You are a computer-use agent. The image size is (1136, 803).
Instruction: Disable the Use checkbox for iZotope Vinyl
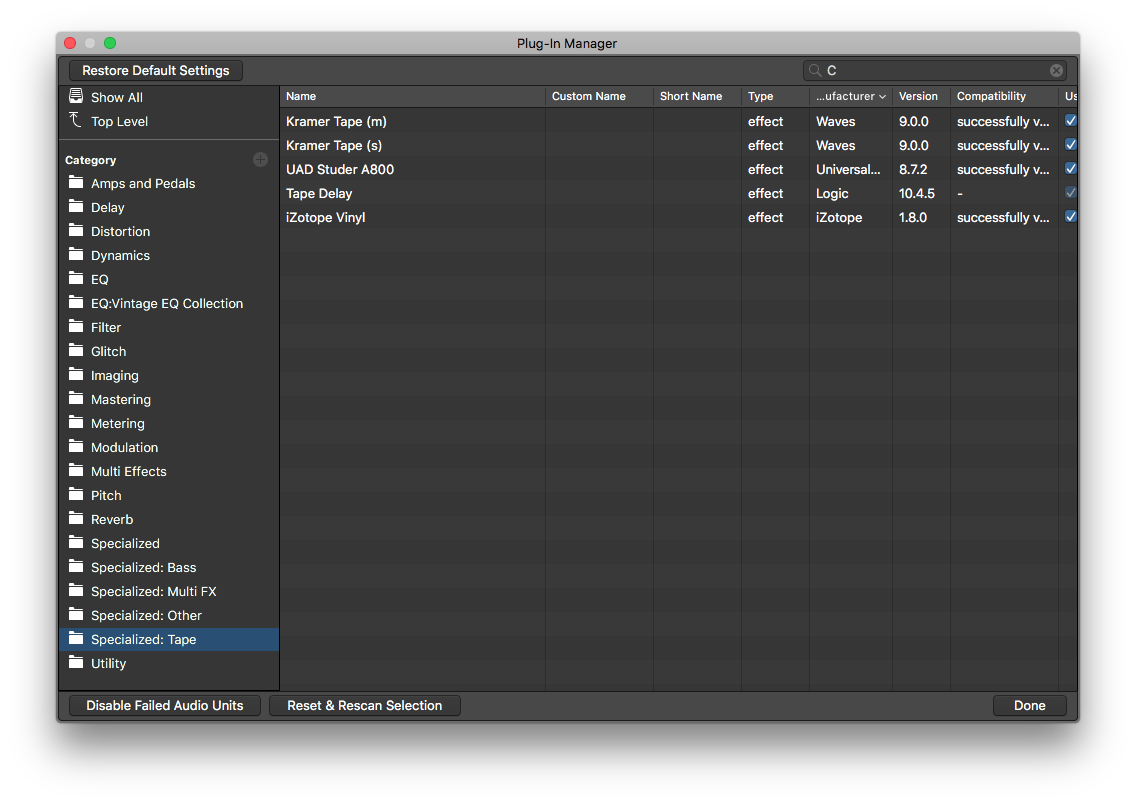pyautogui.click(x=1070, y=216)
